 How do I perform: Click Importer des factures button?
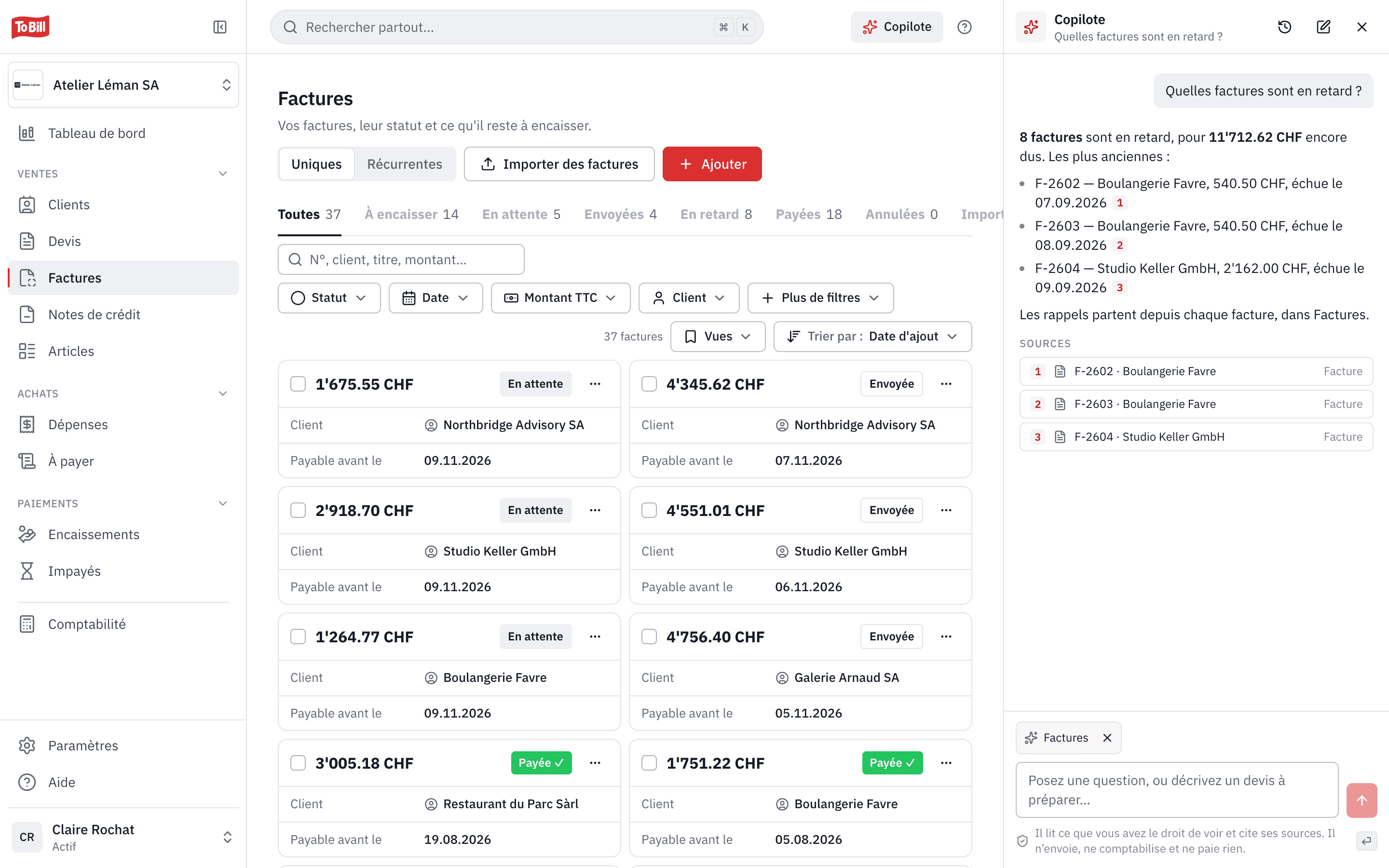[559, 164]
